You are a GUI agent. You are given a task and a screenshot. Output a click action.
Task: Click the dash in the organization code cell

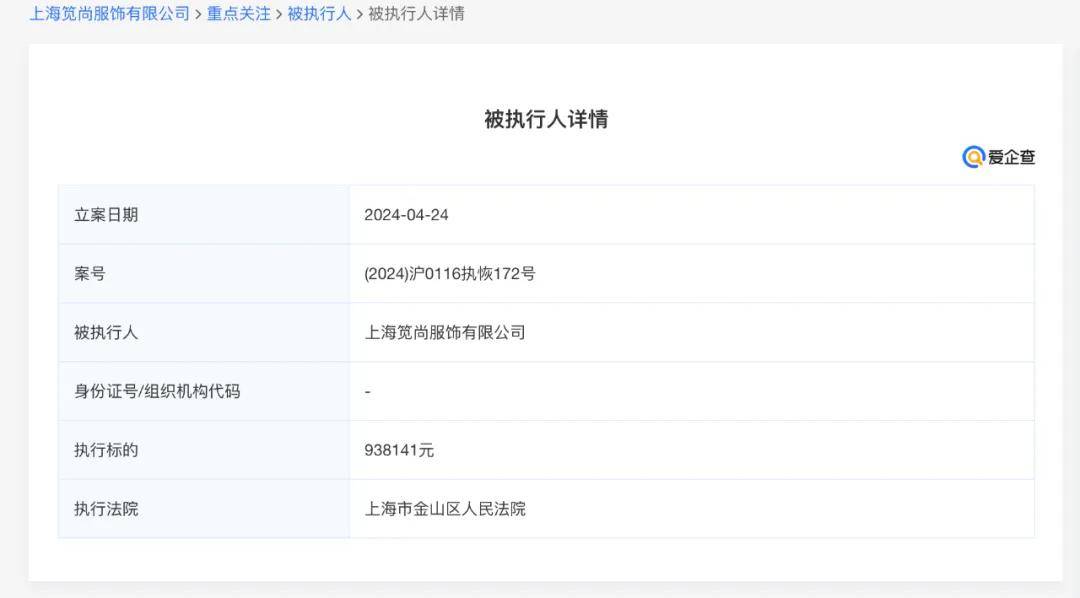(367, 391)
